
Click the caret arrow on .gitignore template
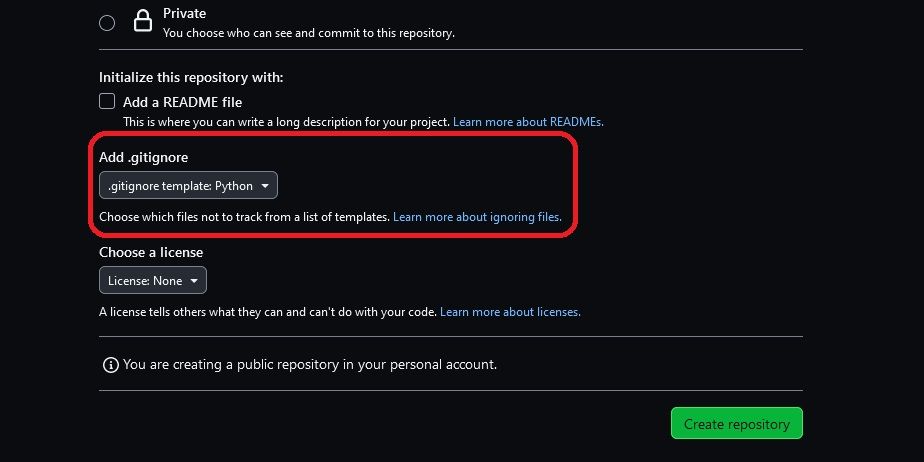[265, 186]
